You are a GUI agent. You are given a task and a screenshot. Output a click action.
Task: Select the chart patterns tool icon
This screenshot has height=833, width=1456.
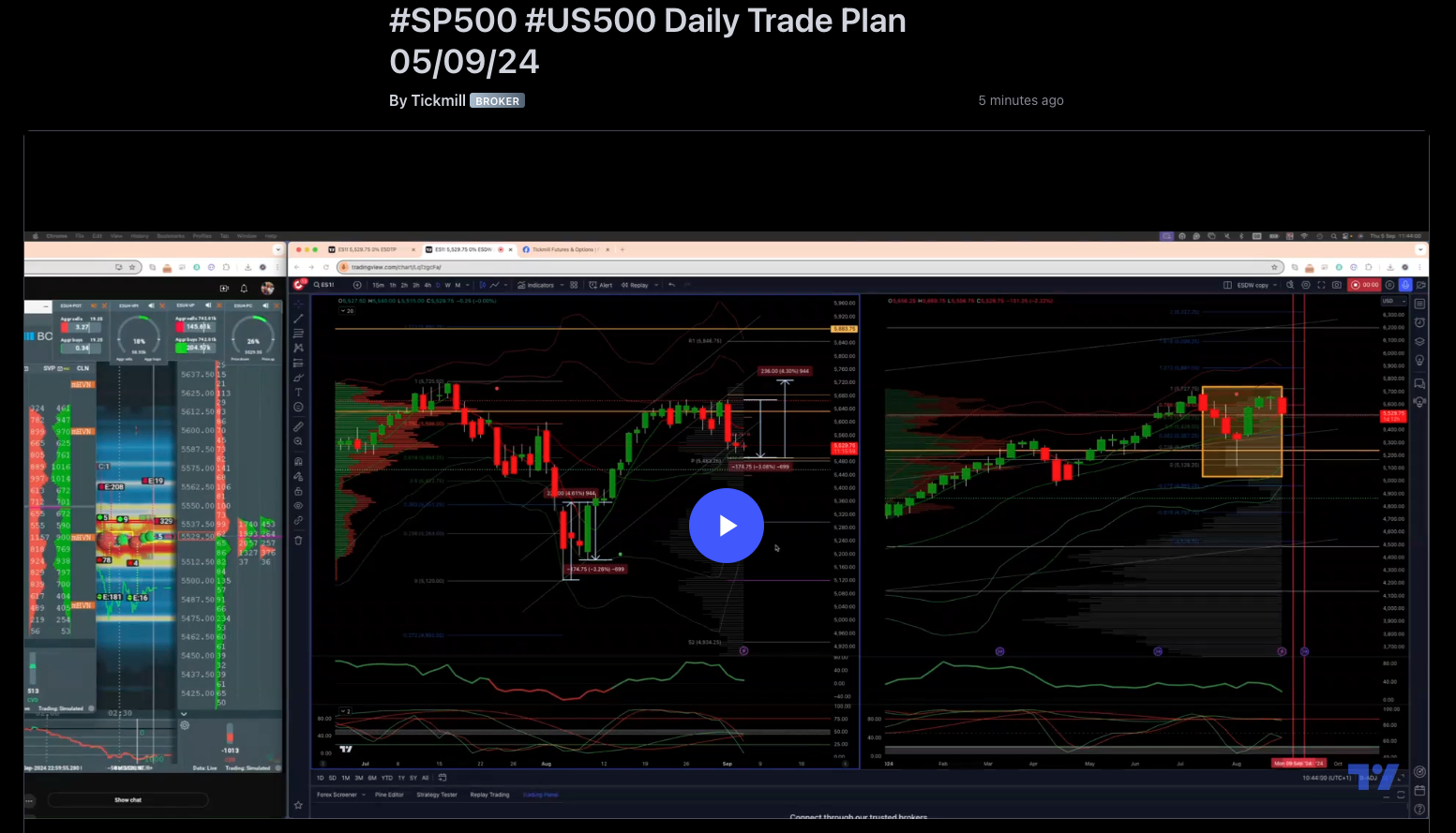coord(298,348)
